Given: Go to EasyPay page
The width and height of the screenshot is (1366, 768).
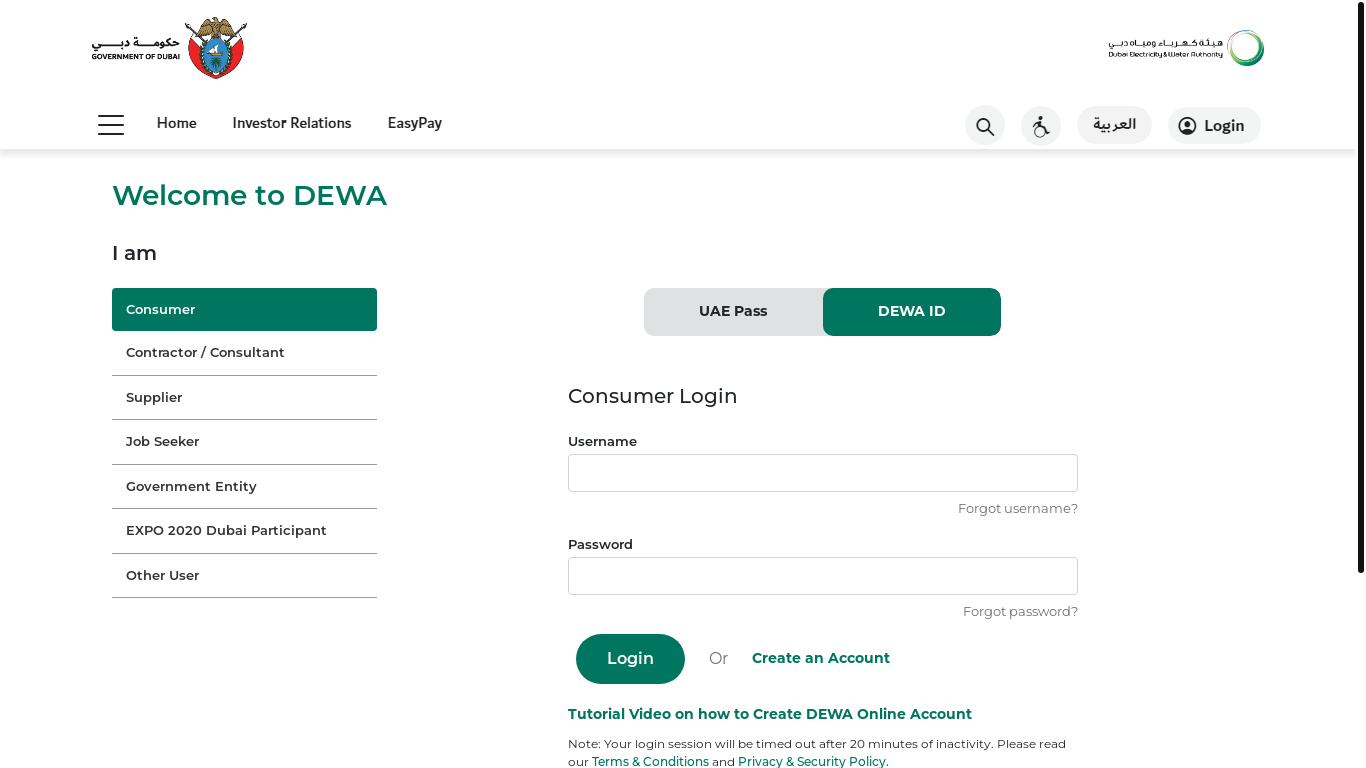Looking at the screenshot, I should point(415,123).
